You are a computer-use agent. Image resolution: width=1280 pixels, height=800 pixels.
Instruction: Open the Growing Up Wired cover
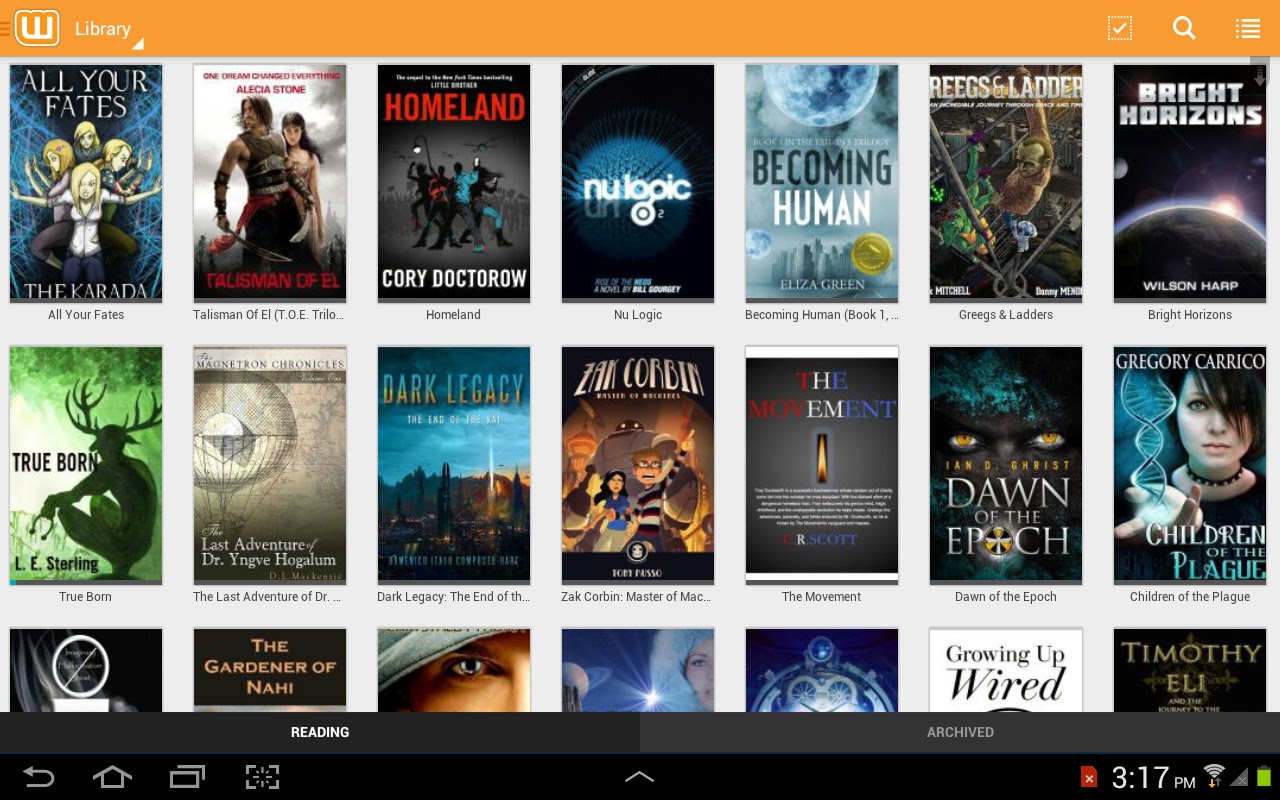(x=1006, y=670)
